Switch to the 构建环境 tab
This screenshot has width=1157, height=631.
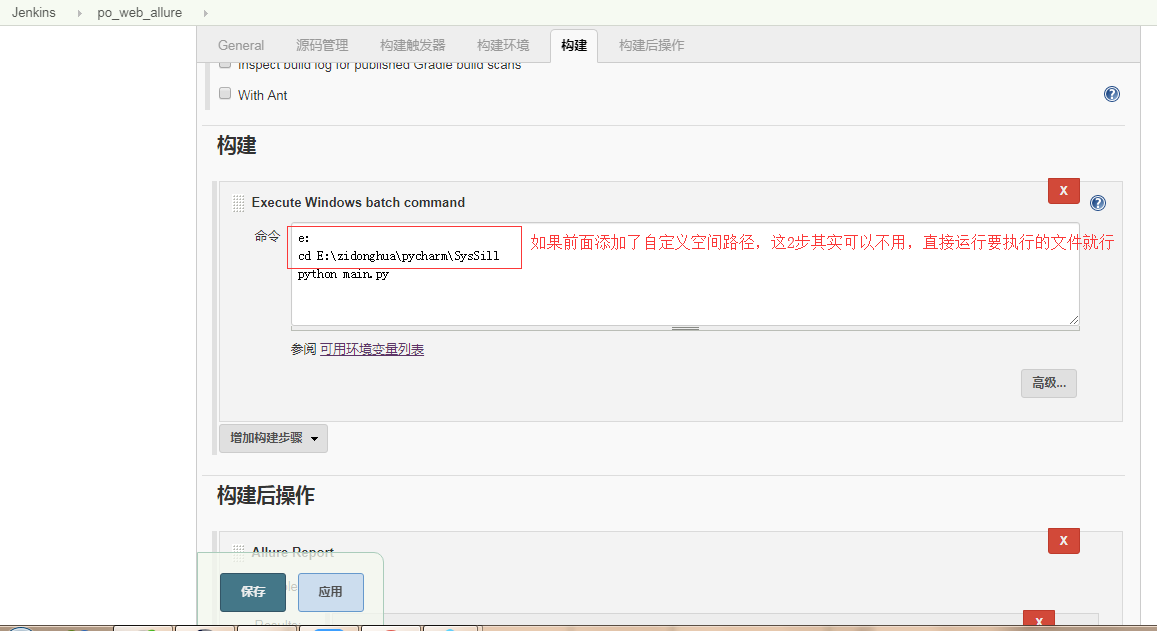pos(502,46)
